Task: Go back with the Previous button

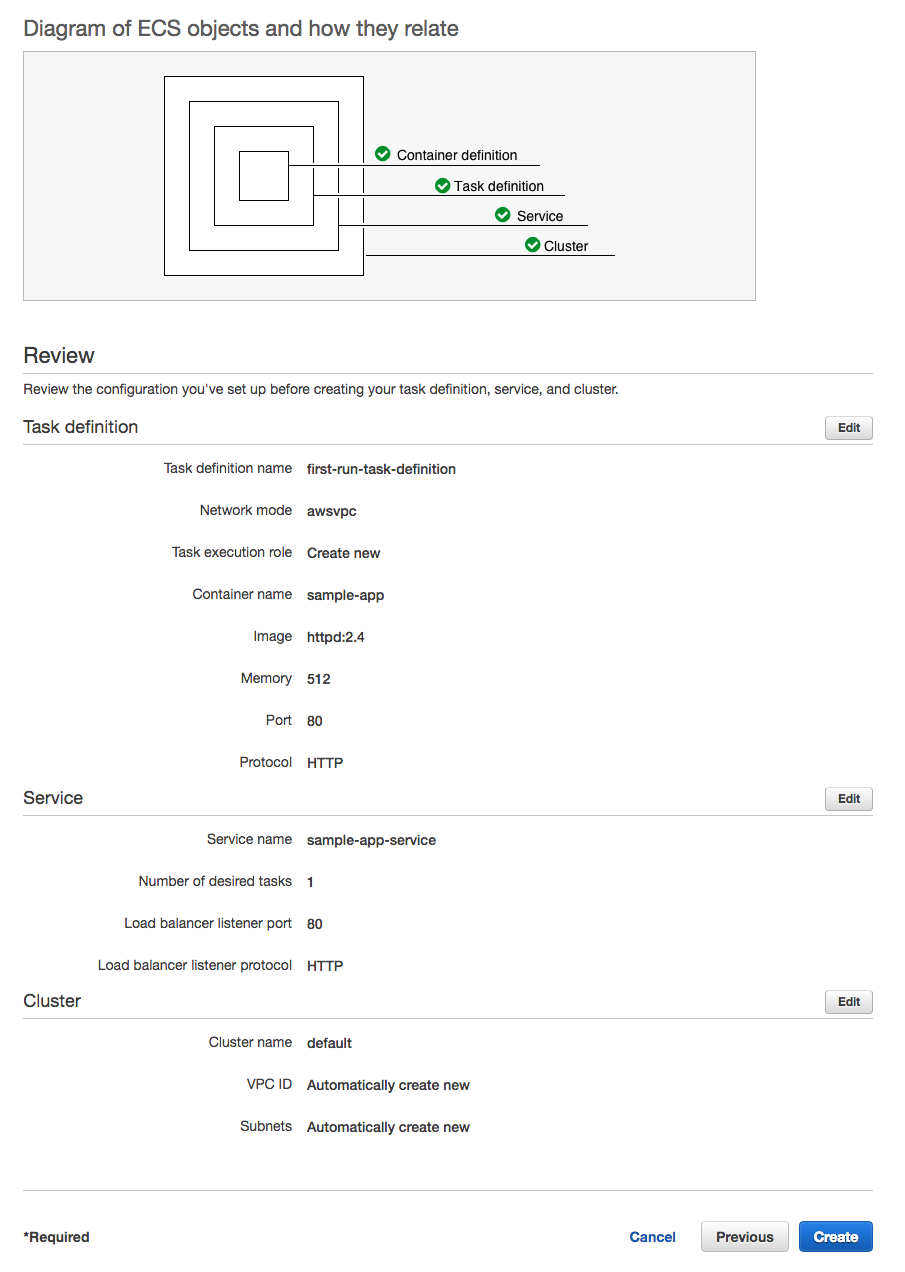Action: tap(744, 1237)
